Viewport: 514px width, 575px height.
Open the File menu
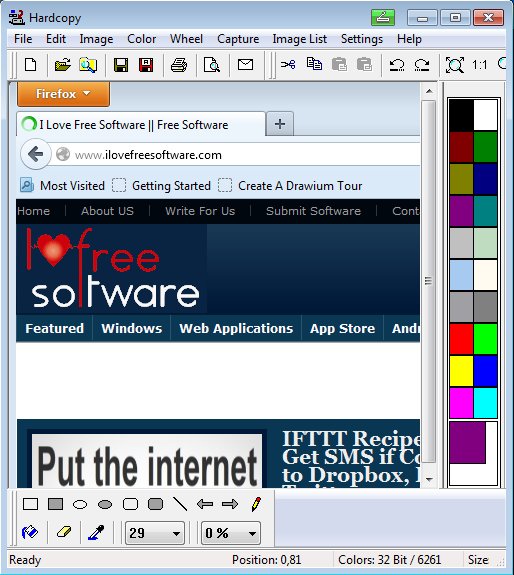(x=23, y=39)
